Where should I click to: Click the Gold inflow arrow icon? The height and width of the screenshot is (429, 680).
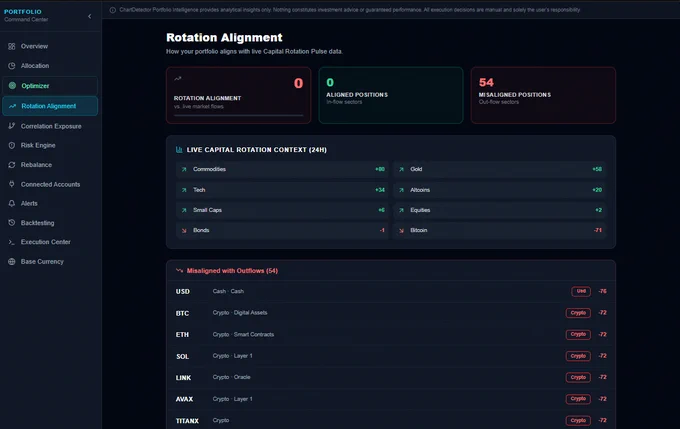click(401, 169)
